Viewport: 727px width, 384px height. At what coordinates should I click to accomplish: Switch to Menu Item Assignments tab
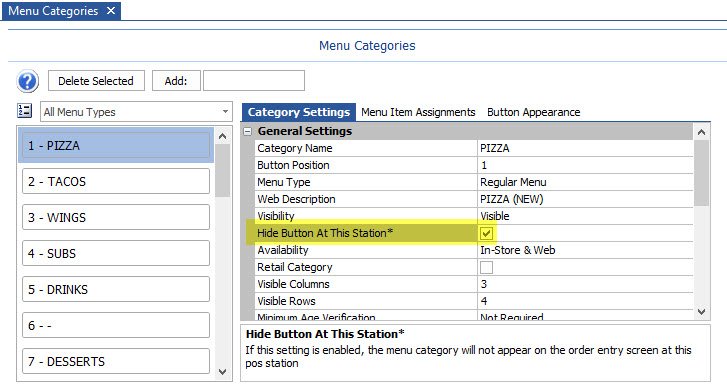click(418, 112)
